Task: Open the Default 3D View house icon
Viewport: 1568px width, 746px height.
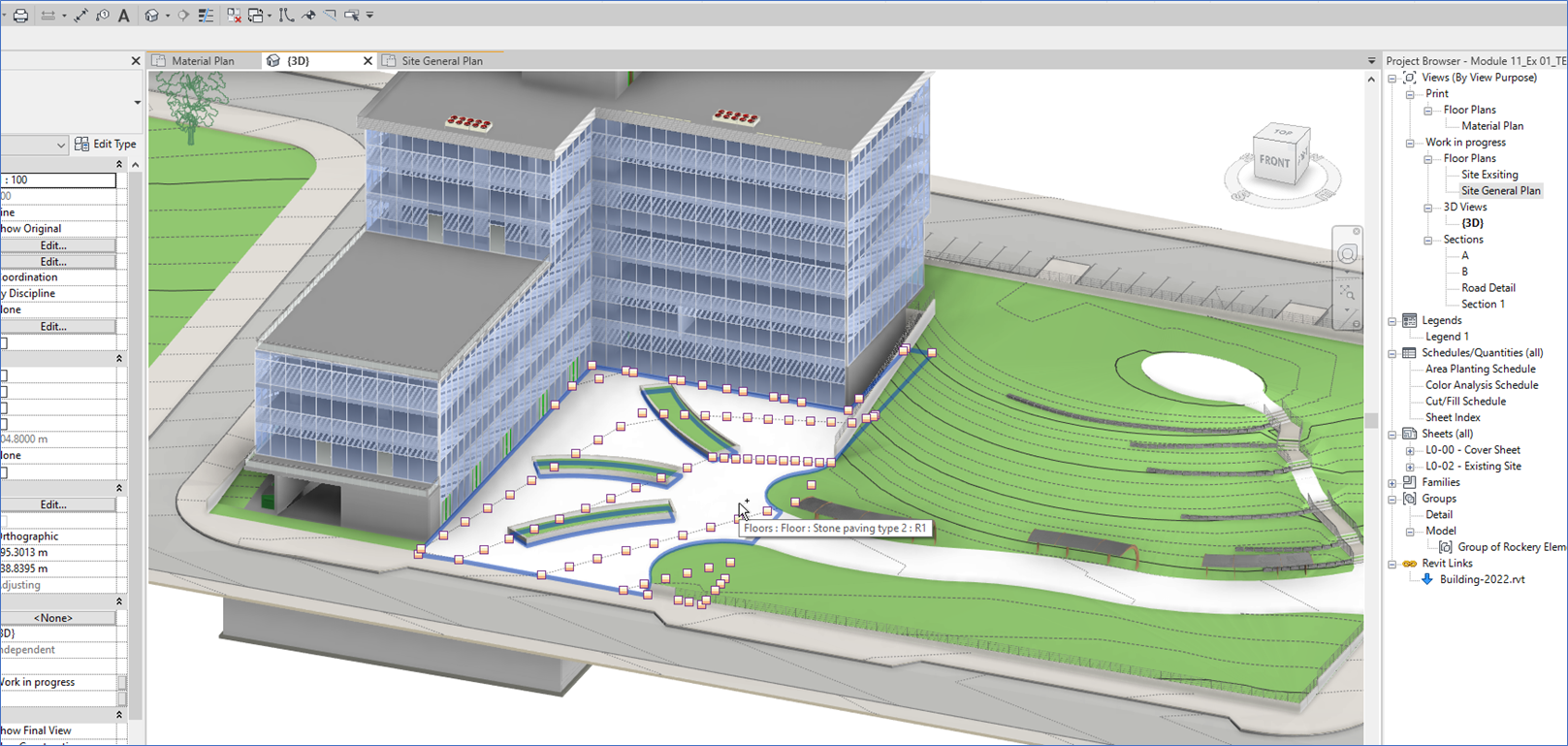Action: click(x=152, y=16)
